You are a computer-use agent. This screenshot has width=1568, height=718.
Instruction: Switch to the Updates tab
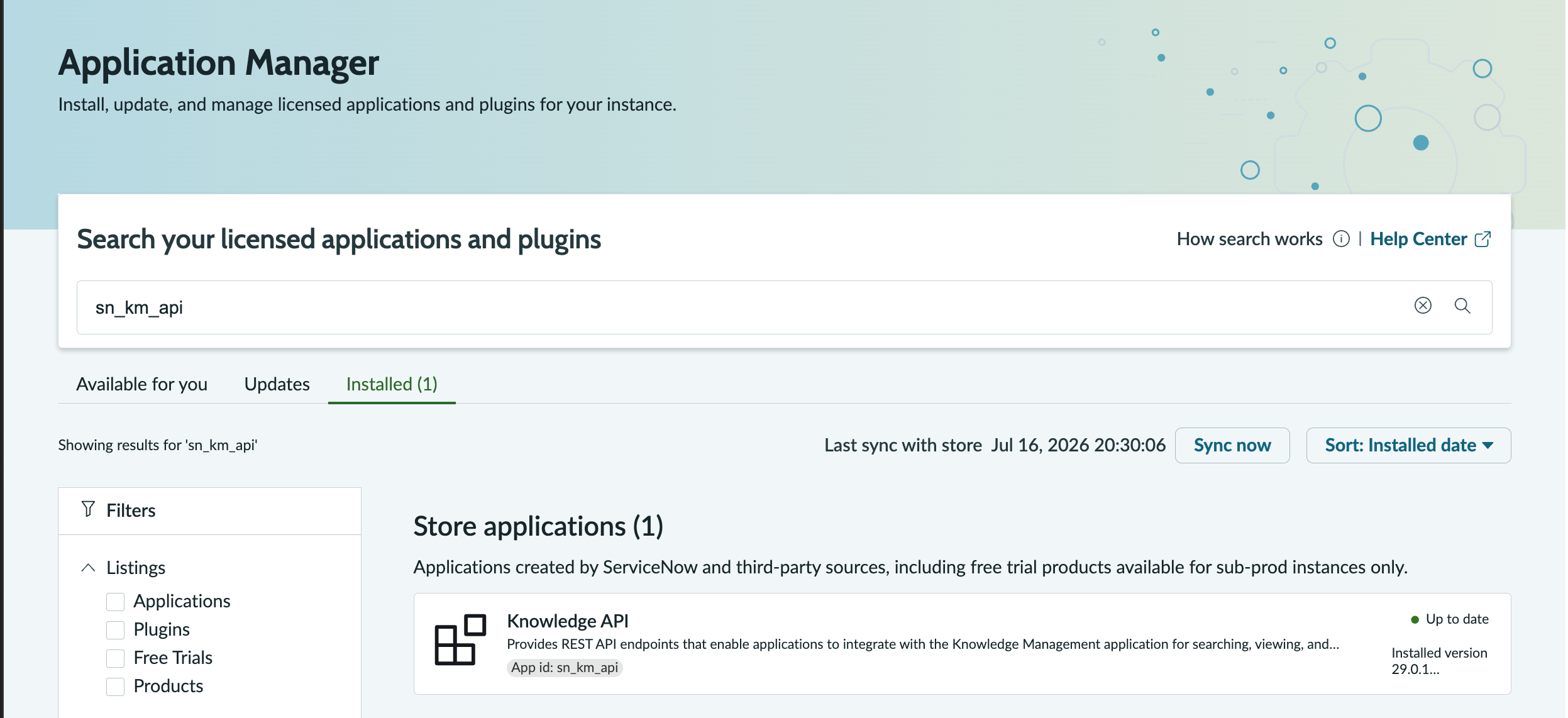[x=277, y=384]
